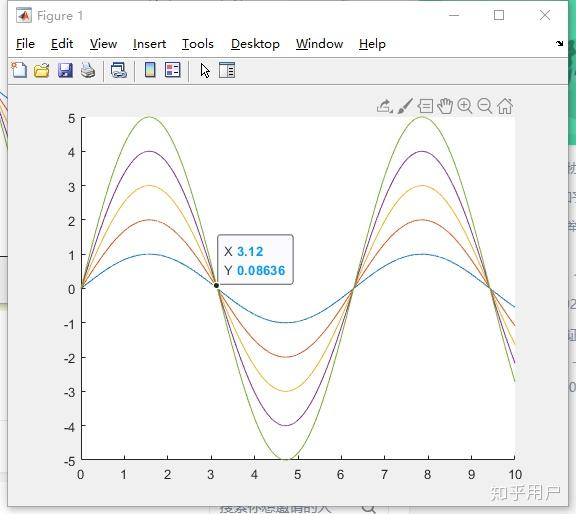Select the Zoom In magnifier
576x514 pixels.
[465, 106]
